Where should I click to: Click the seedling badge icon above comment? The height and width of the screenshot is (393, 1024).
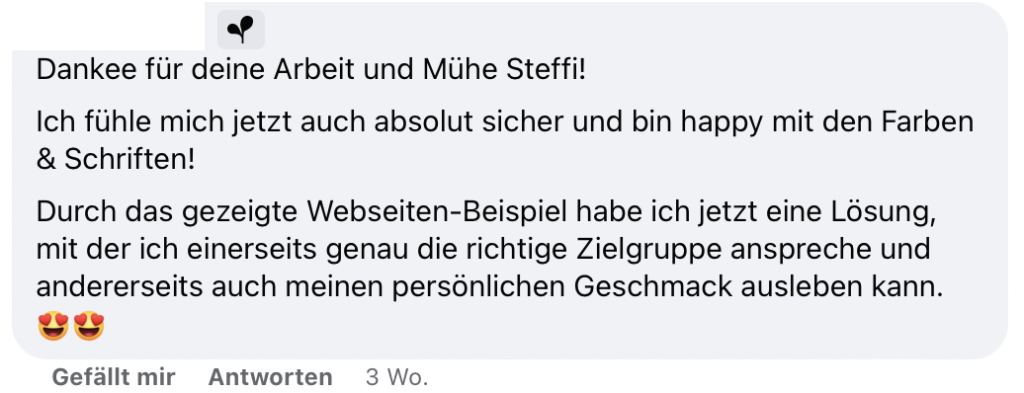click(x=241, y=29)
